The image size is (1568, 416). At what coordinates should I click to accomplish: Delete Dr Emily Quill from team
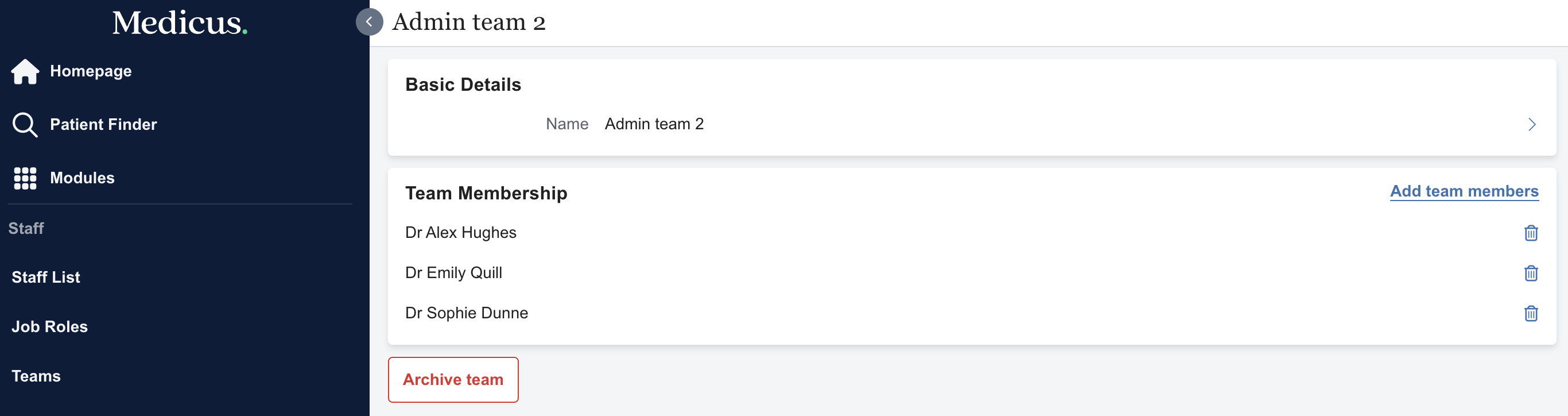coord(1530,273)
